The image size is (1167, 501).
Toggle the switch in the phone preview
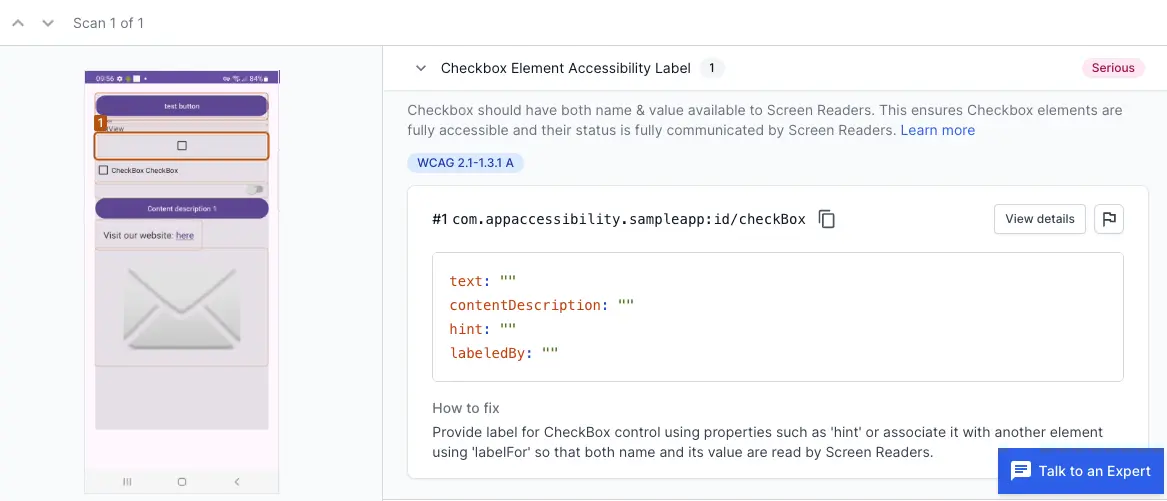pos(256,189)
